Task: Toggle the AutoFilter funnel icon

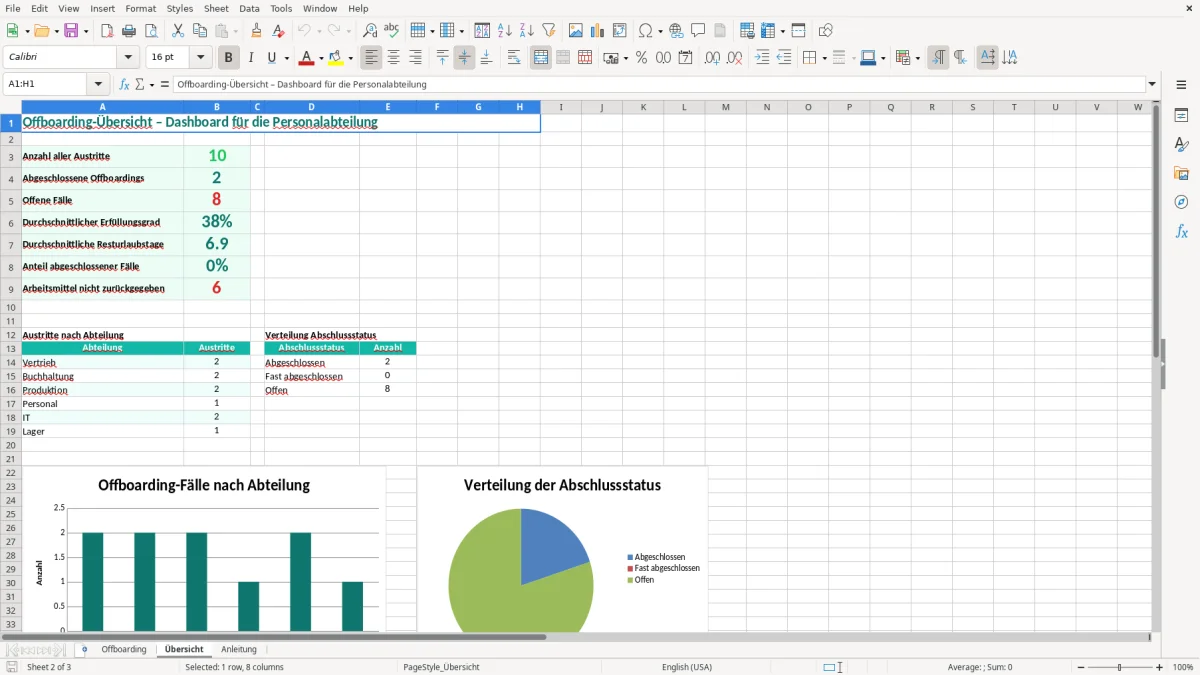Action: (x=549, y=31)
